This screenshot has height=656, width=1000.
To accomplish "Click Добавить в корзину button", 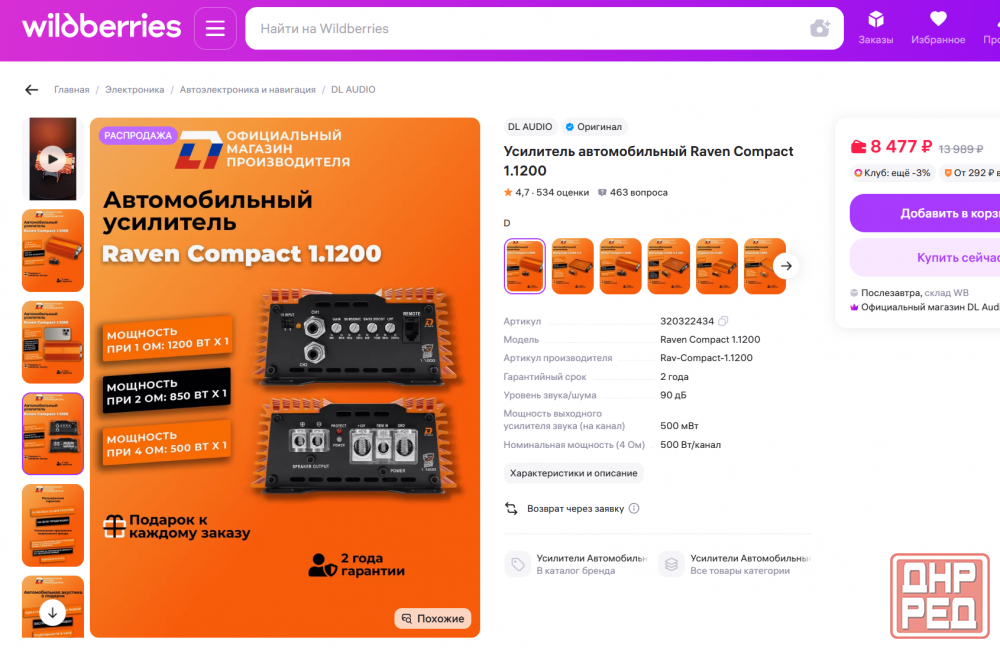I will point(925,214).
